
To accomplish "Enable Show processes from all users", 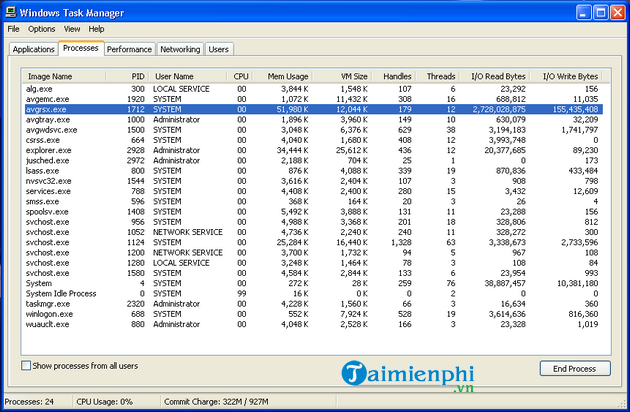I will (x=26, y=367).
